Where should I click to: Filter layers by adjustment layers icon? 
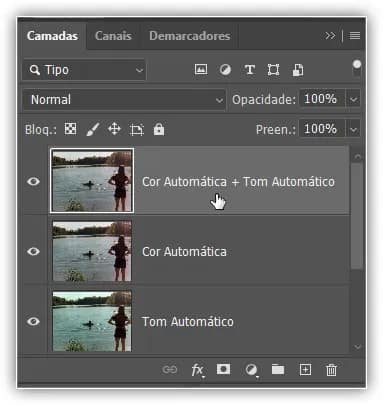(225, 70)
